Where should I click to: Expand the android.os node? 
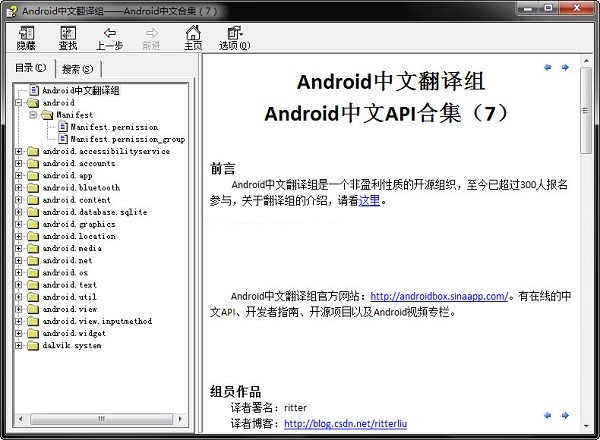tap(18, 273)
